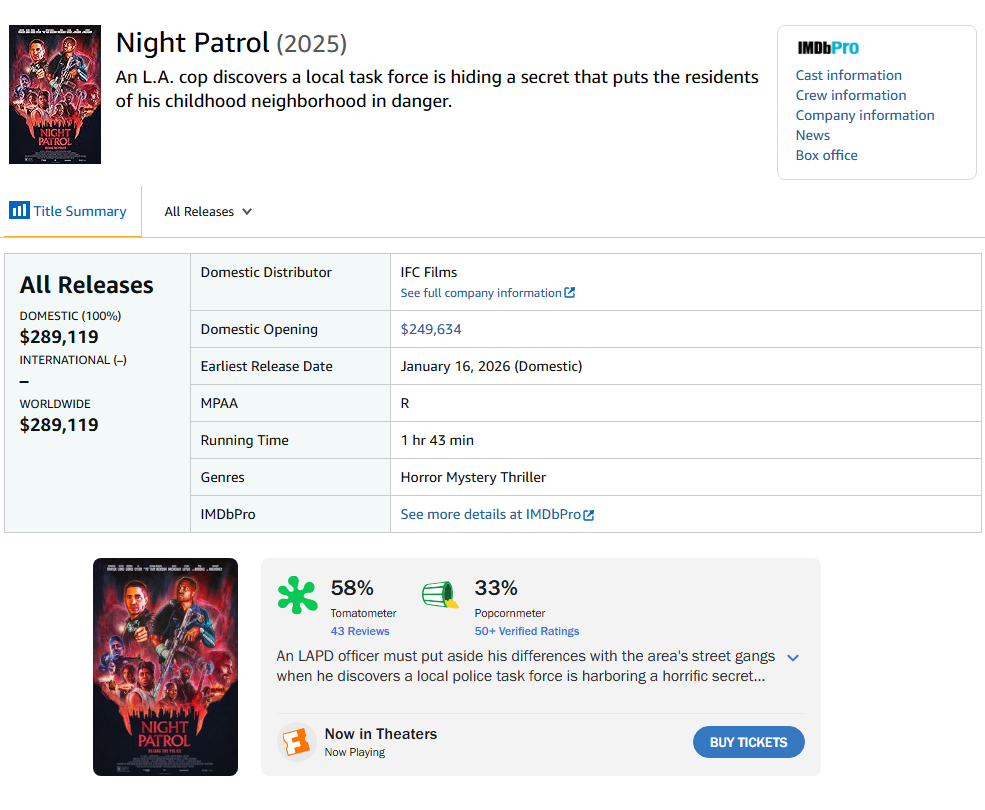Open Crew information link
The width and height of the screenshot is (985, 810).
[x=851, y=96]
